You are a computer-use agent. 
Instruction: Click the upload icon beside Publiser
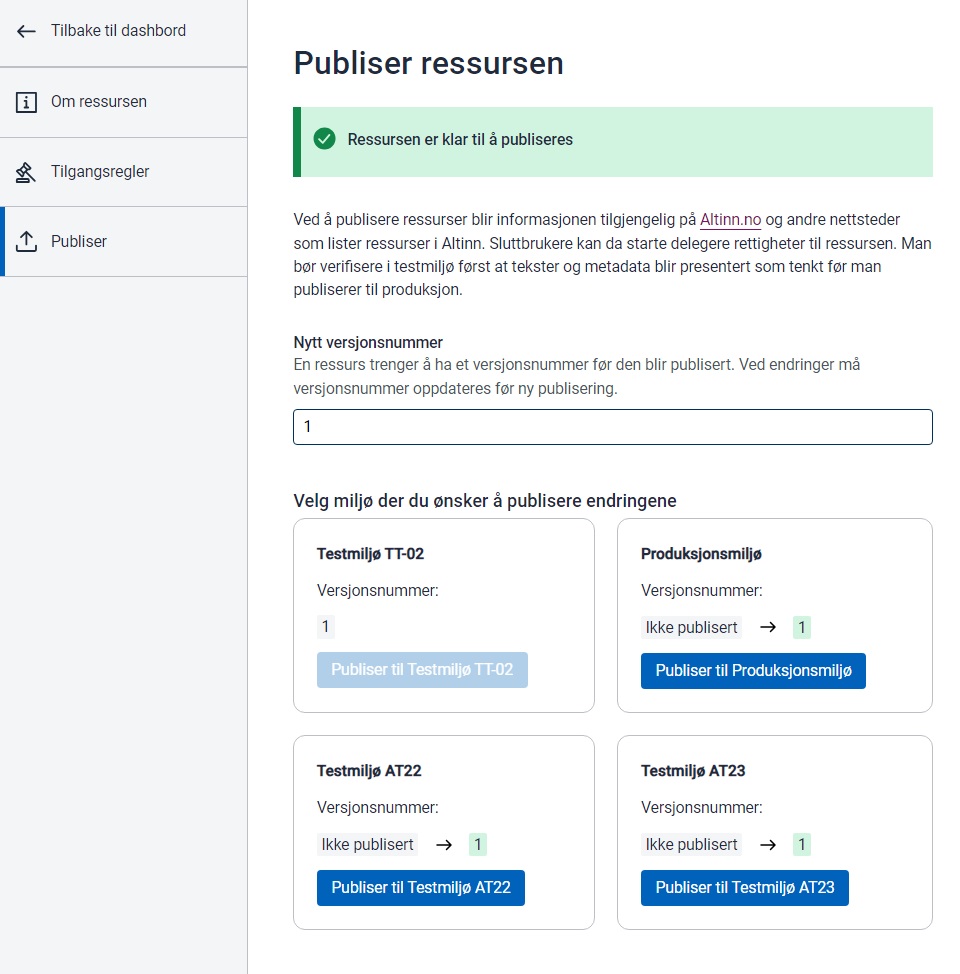click(27, 242)
